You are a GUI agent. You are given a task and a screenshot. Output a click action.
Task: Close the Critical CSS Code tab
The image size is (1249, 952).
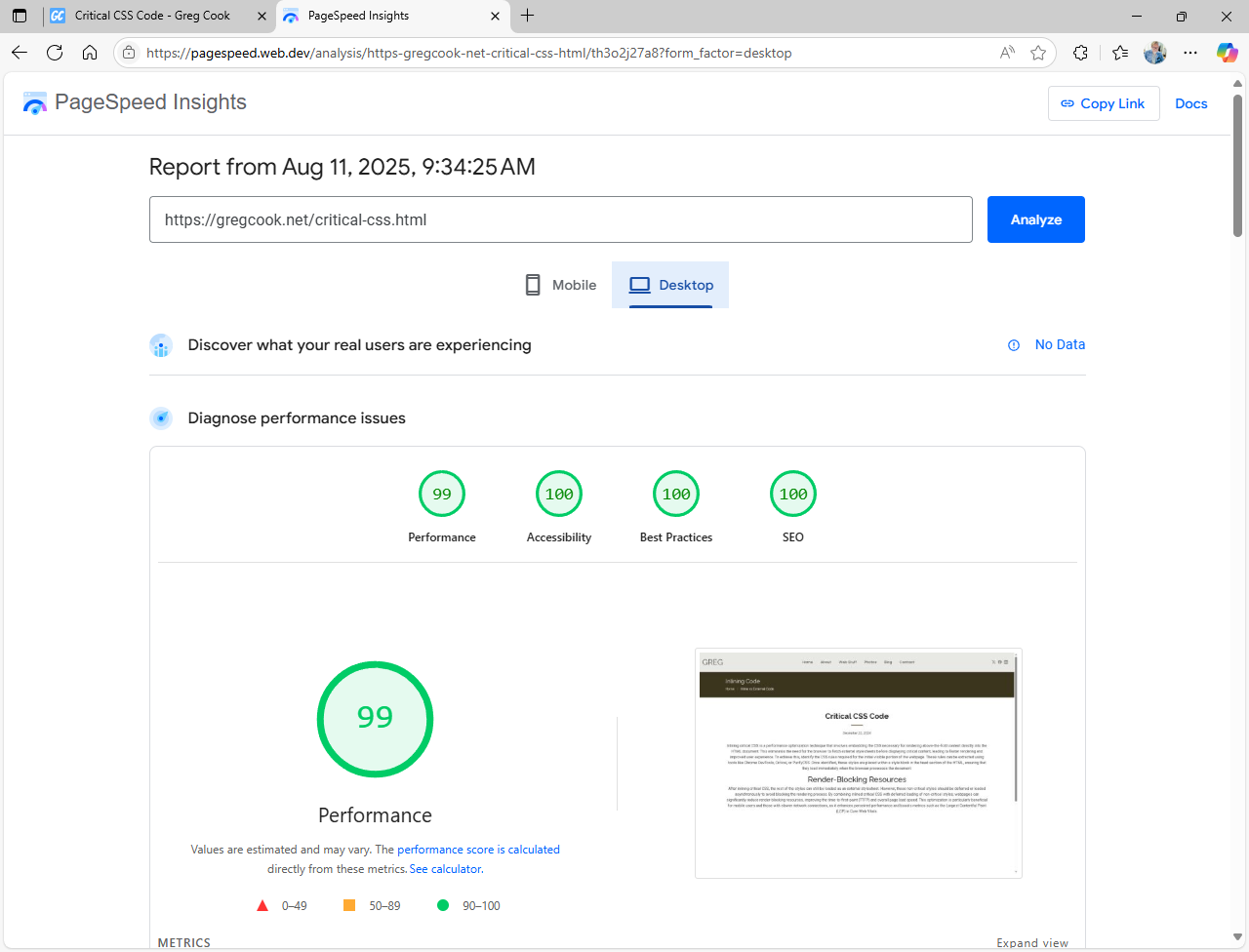[x=262, y=16]
